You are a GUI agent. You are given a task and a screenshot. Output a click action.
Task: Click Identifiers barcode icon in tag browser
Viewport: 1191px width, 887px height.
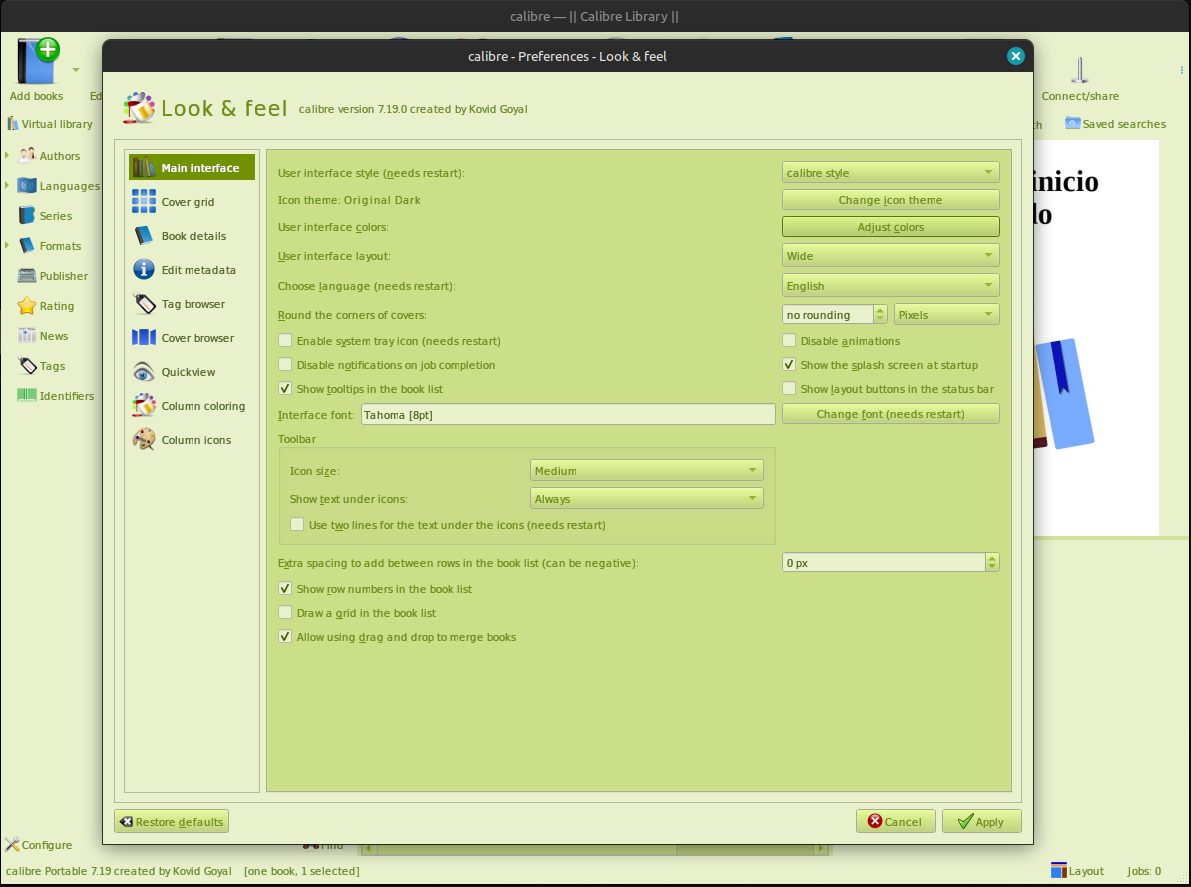click(27, 395)
